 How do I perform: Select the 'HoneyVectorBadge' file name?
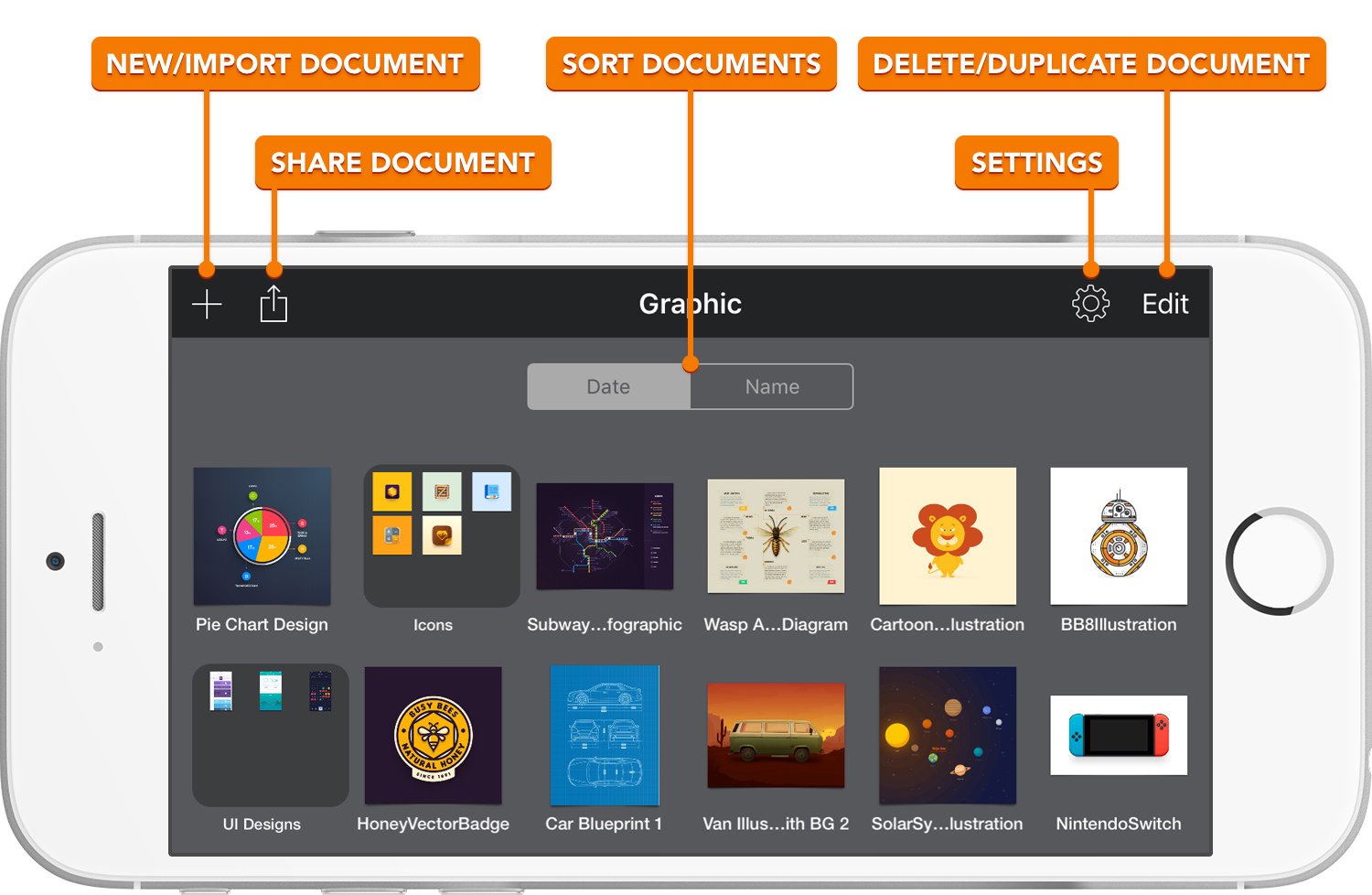[434, 824]
